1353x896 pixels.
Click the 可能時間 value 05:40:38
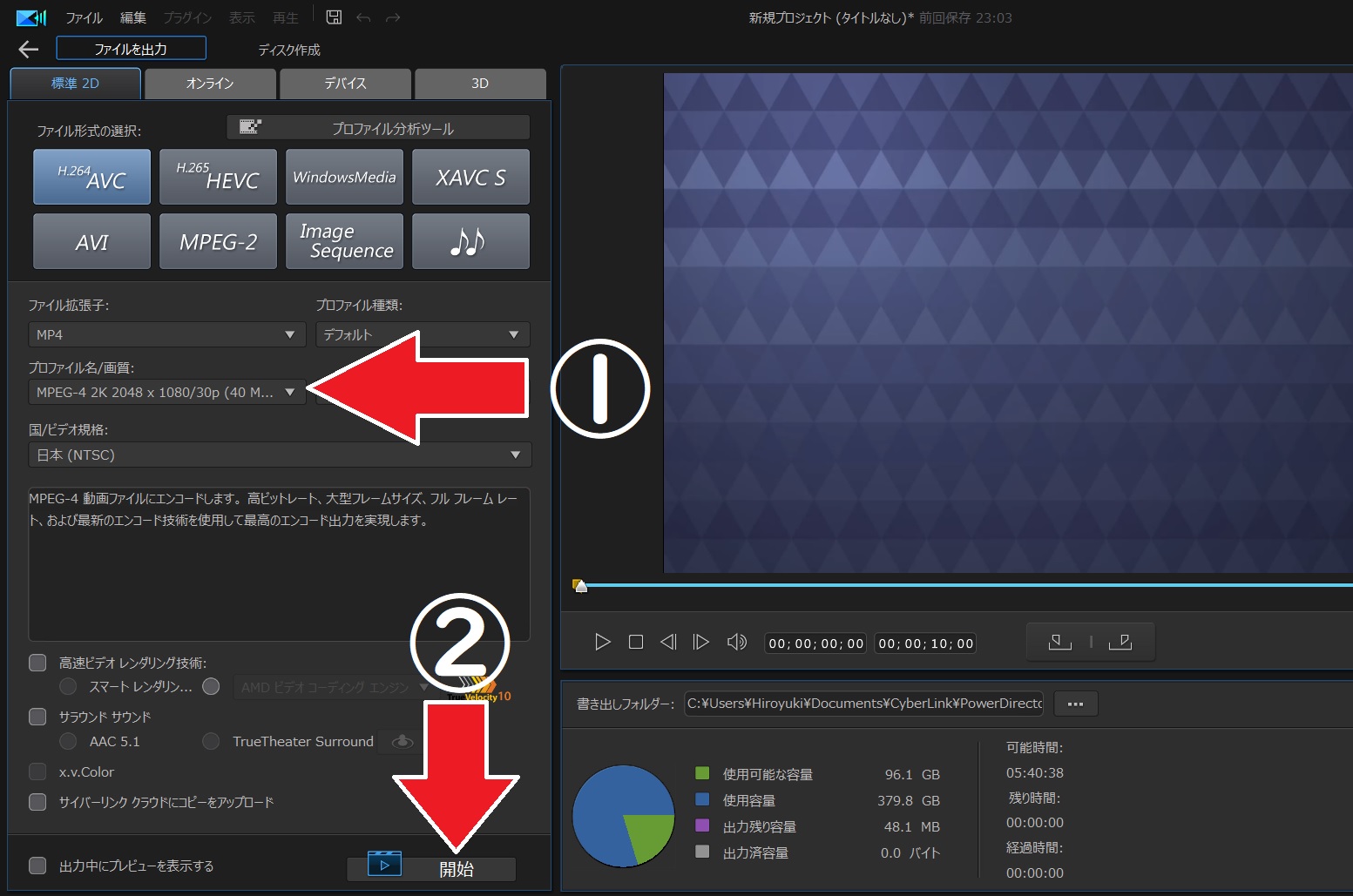(1035, 772)
